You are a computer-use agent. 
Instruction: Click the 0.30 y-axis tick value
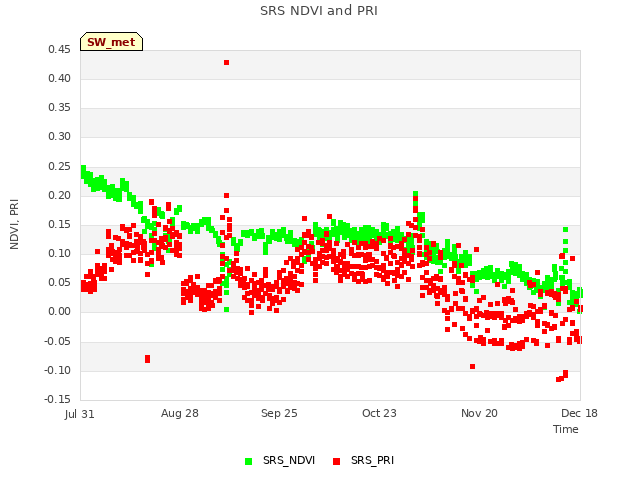pos(59,136)
